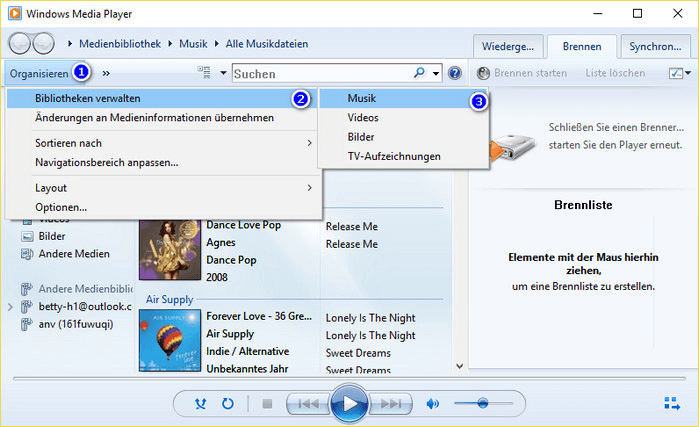The image size is (699, 427).
Task: Expand Layout submenu arrow
Action: click(309, 188)
